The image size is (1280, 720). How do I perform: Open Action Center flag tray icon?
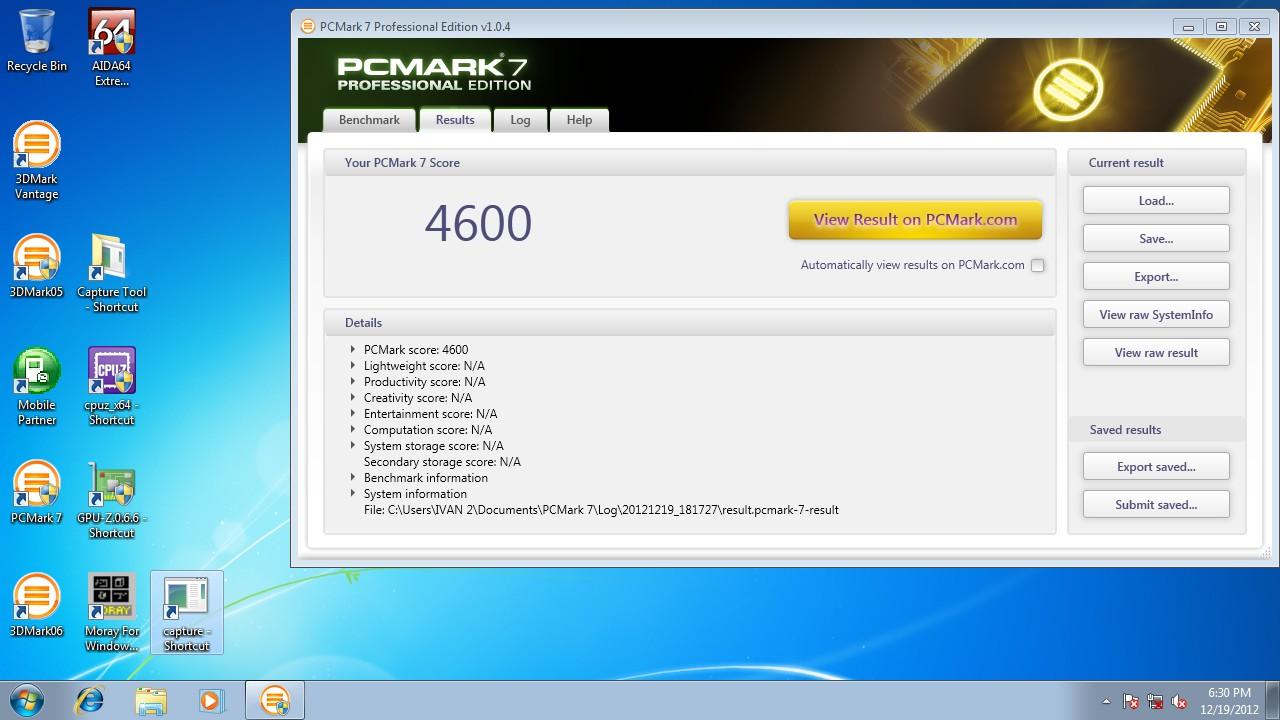point(1131,701)
